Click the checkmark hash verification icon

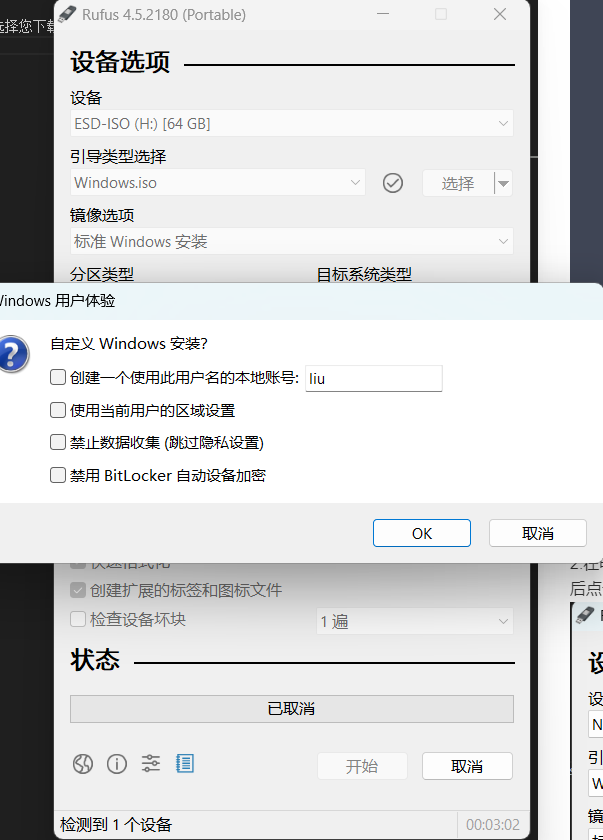point(393,183)
